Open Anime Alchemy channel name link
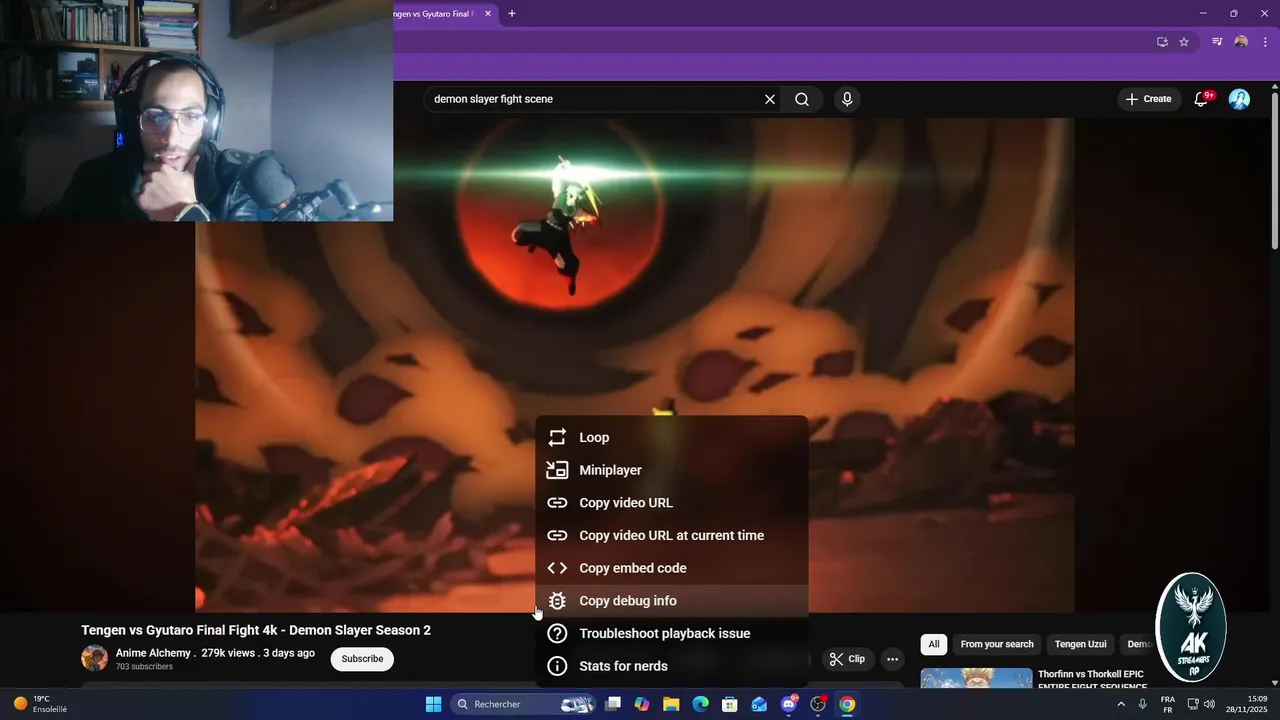This screenshot has height=720, width=1280. (x=153, y=653)
